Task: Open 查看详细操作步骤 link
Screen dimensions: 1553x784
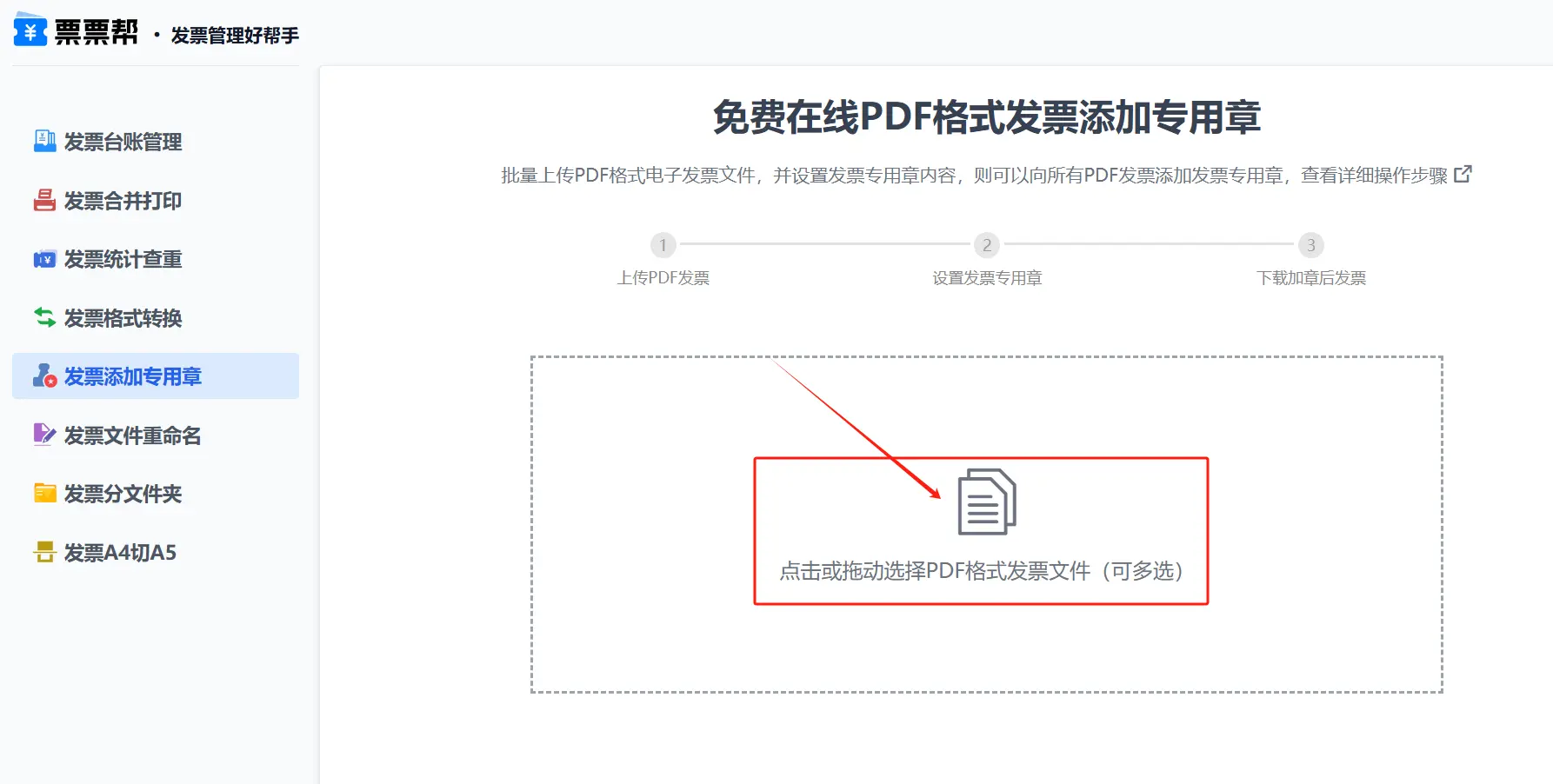Action: pos(1373,176)
